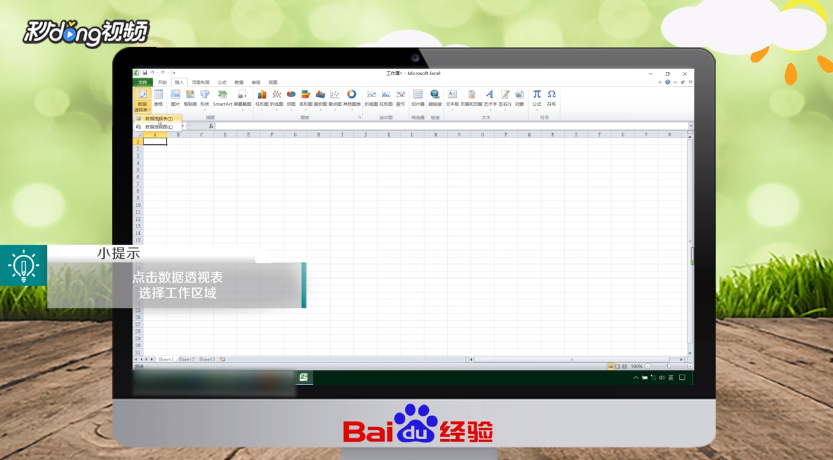Switch to Normal view in the status bar

click(x=611, y=367)
